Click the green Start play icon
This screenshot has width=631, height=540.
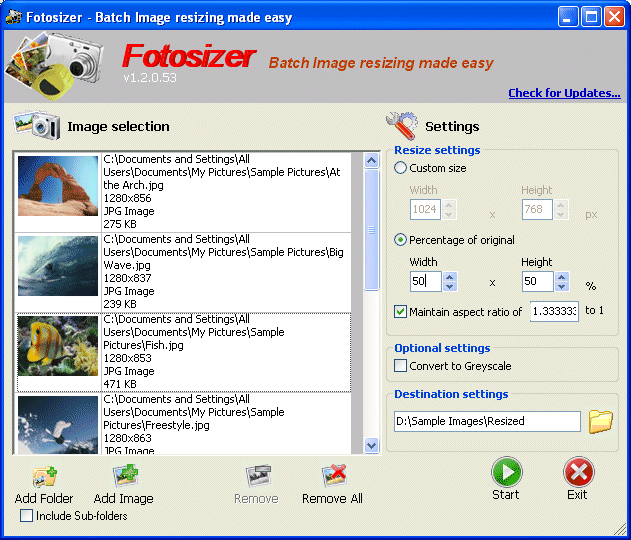tap(506, 472)
